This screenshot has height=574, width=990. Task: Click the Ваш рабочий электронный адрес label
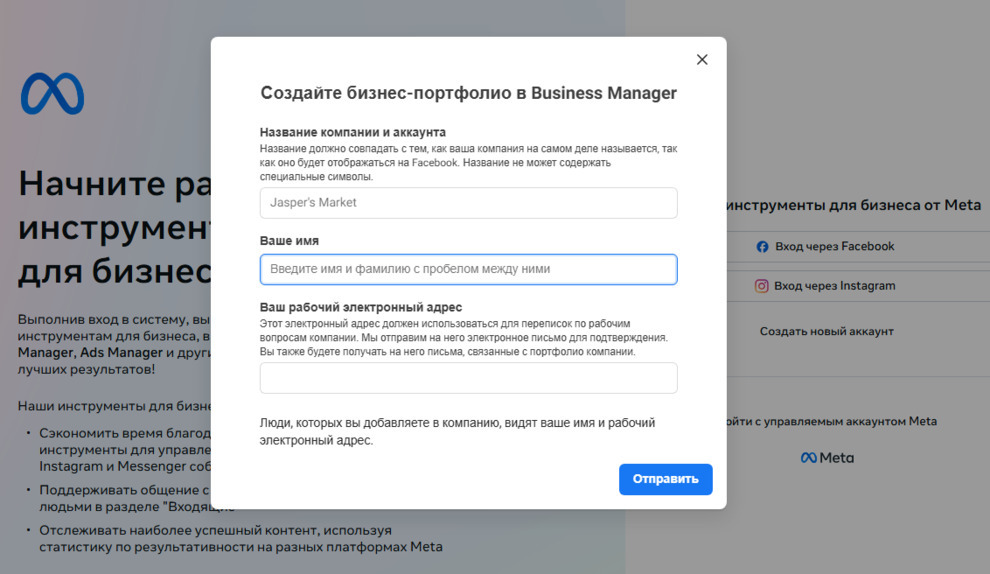pos(361,307)
